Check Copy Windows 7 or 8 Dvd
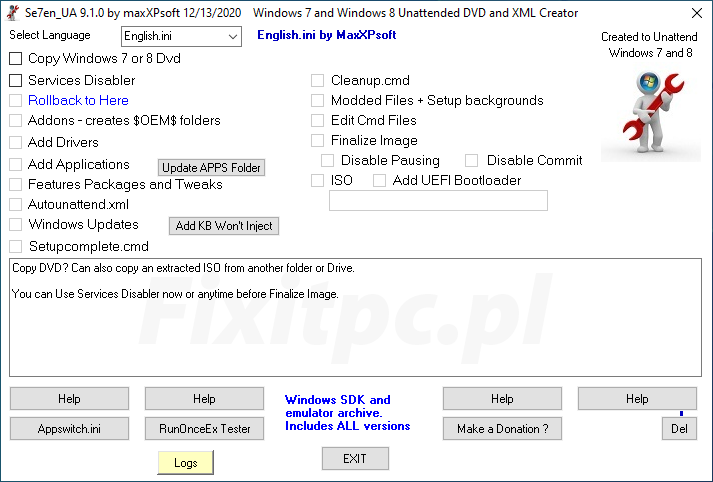 click(15, 59)
